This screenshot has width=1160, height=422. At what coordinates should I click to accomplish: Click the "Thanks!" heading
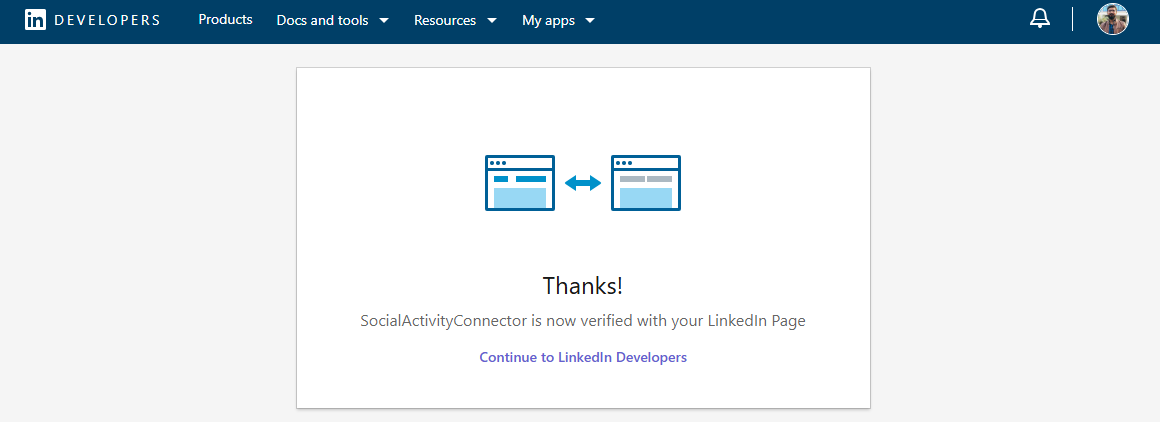[583, 285]
